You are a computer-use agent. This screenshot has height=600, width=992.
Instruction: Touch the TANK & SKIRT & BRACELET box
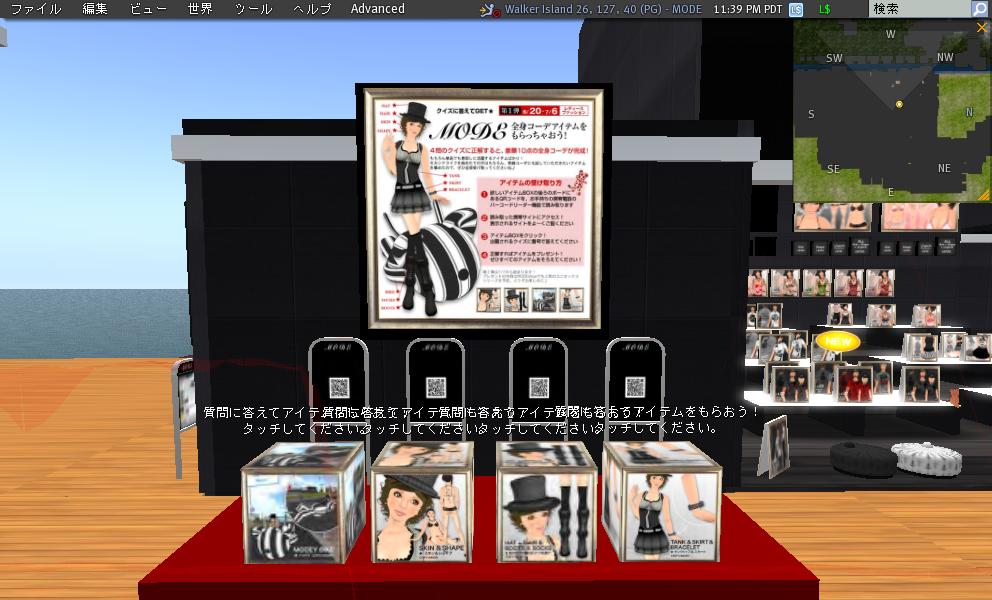click(x=662, y=502)
